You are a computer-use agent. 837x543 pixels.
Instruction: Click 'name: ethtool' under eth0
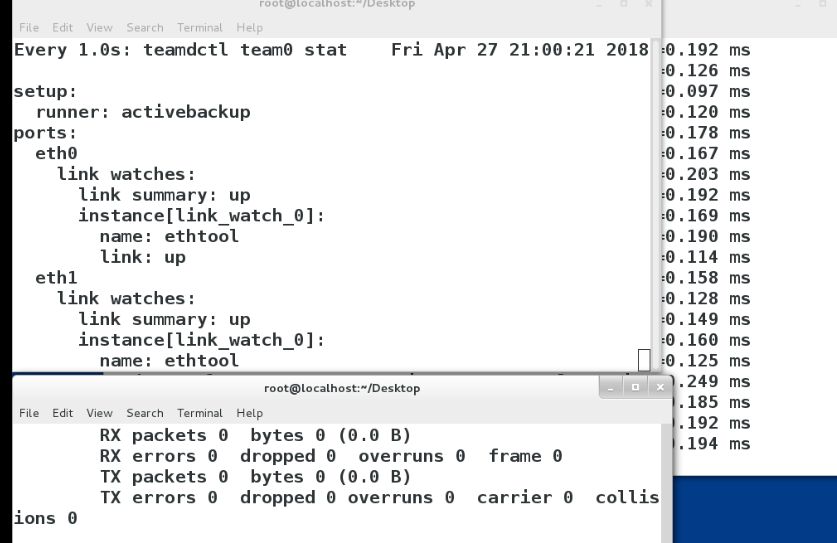tap(169, 236)
